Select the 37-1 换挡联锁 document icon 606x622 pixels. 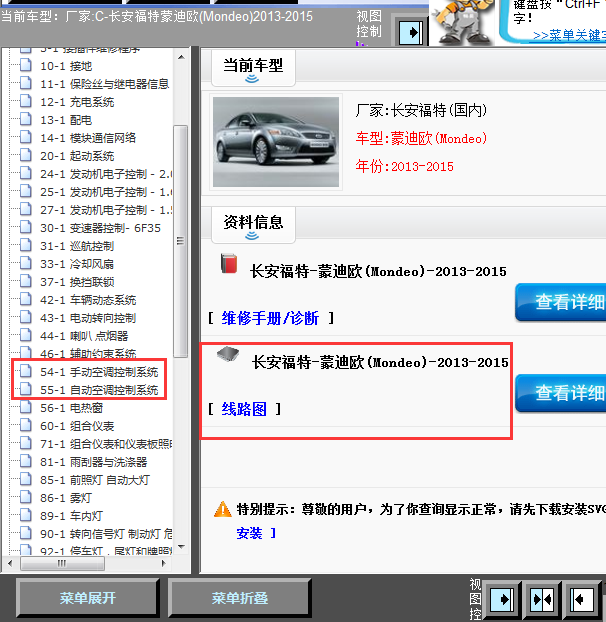pos(26,281)
